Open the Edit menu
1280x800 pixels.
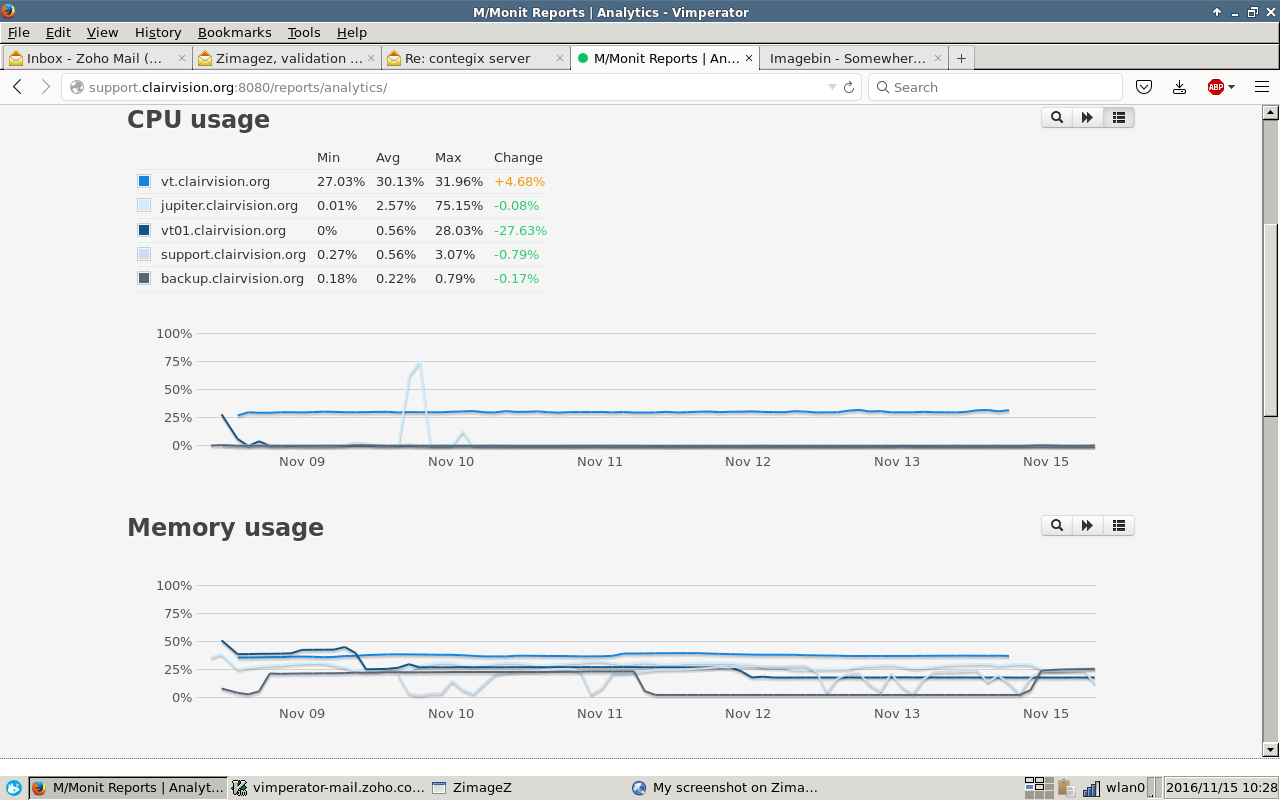[x=58, y=32]
